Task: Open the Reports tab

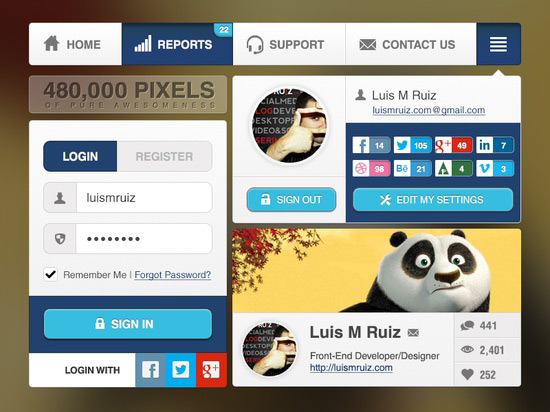Action: (x=177, y=44)
